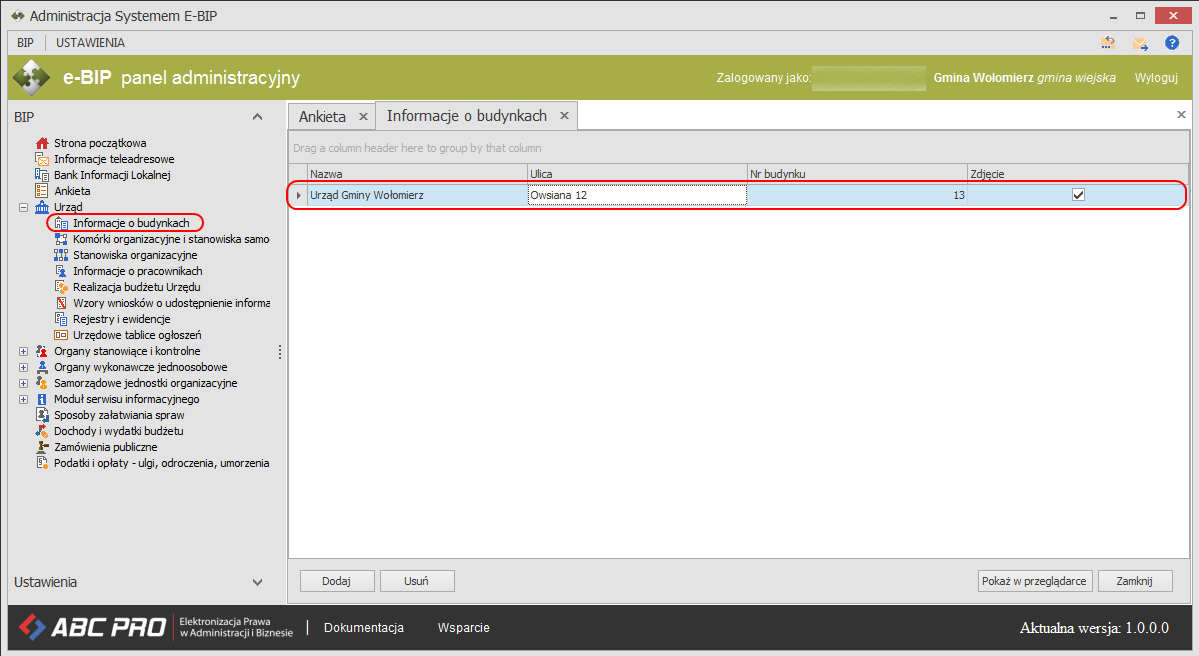This screenshot has width=1199, height=656.
Task: Collapse the BIP panel chevron
Action: tap(258, 117)
